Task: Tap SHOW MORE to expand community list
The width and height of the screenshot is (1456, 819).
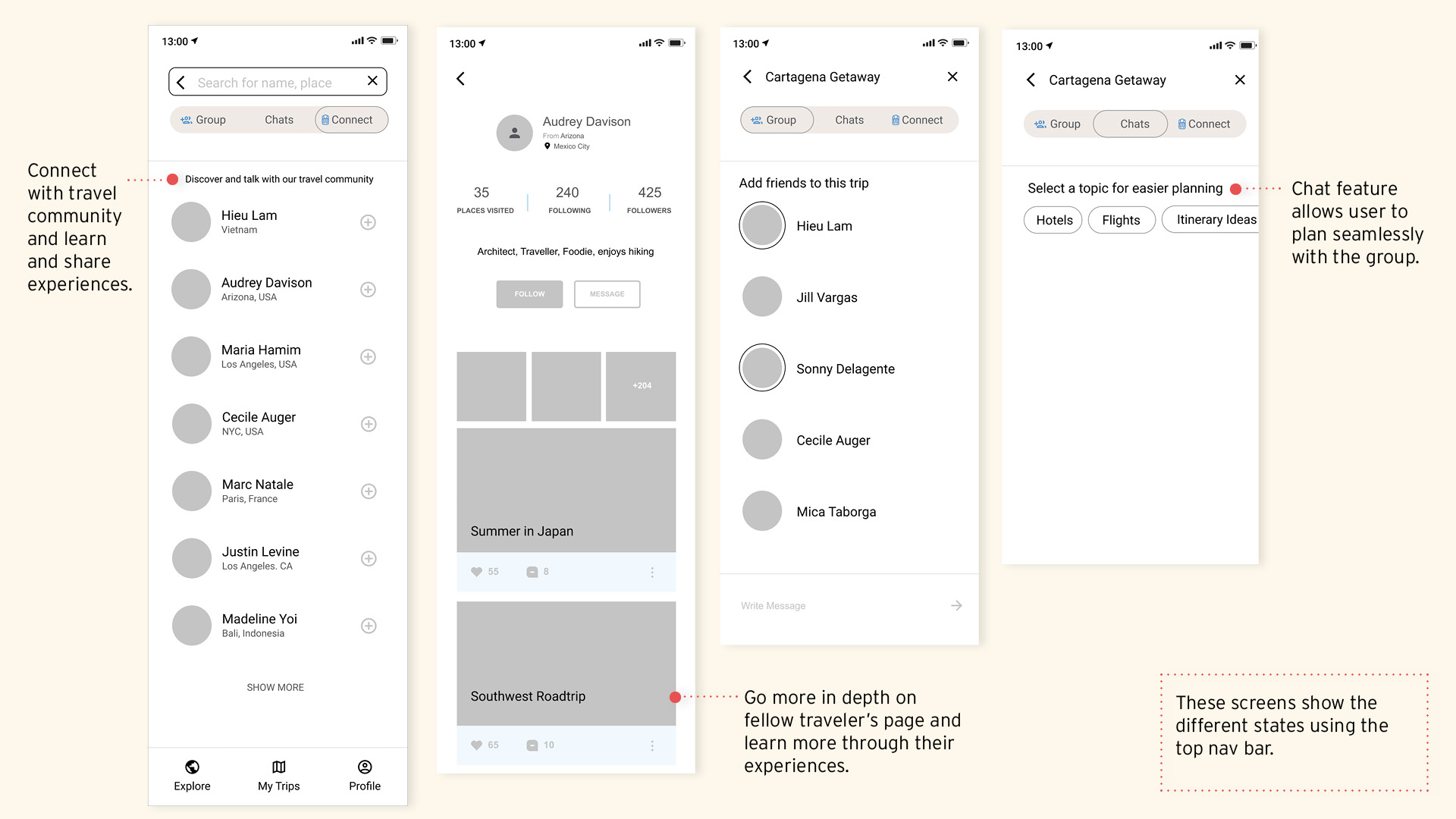Action: click(275, 687)
